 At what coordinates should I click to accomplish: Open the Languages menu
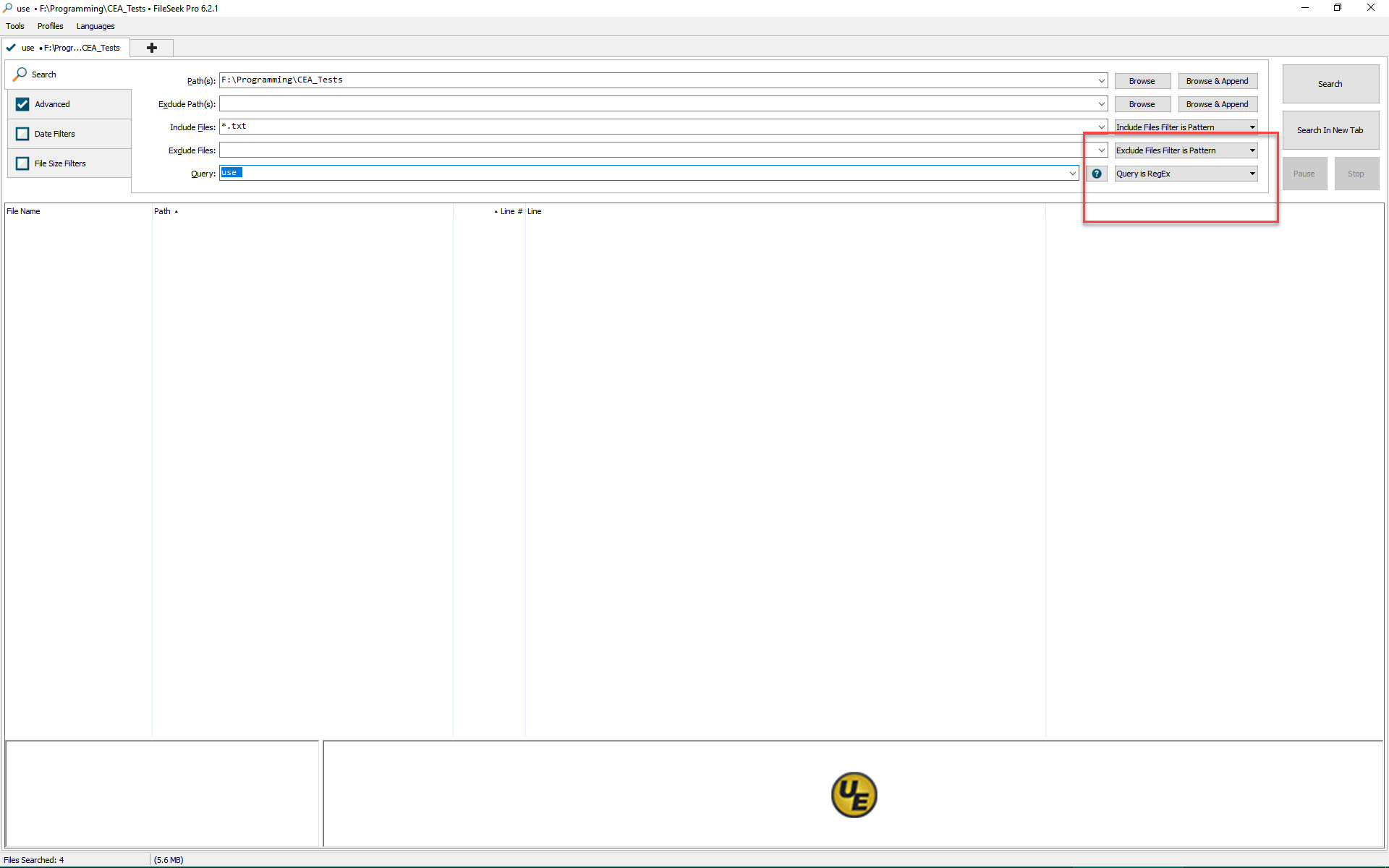[x=95, y=26]
